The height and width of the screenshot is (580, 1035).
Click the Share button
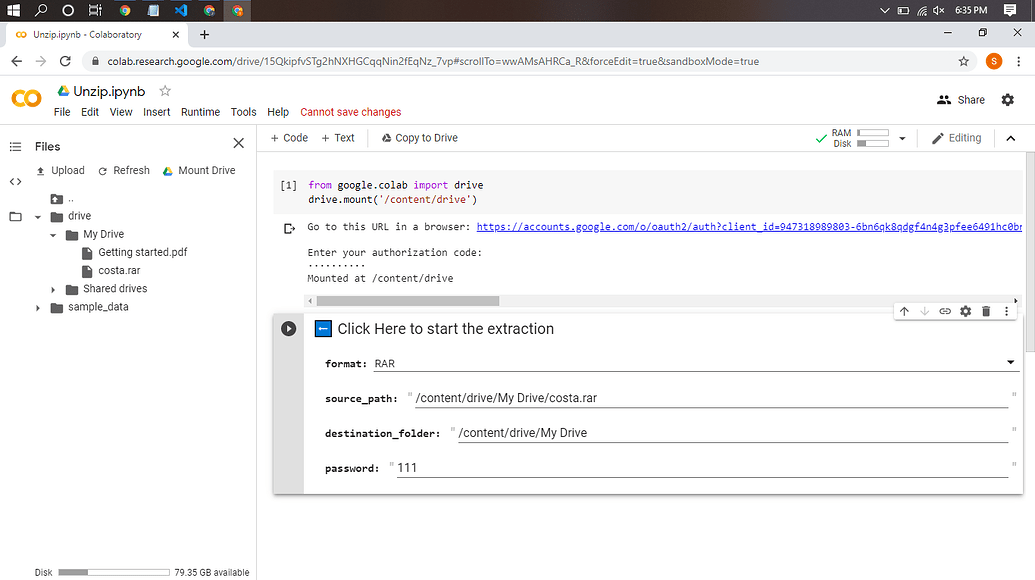click(x=961, y=100)
